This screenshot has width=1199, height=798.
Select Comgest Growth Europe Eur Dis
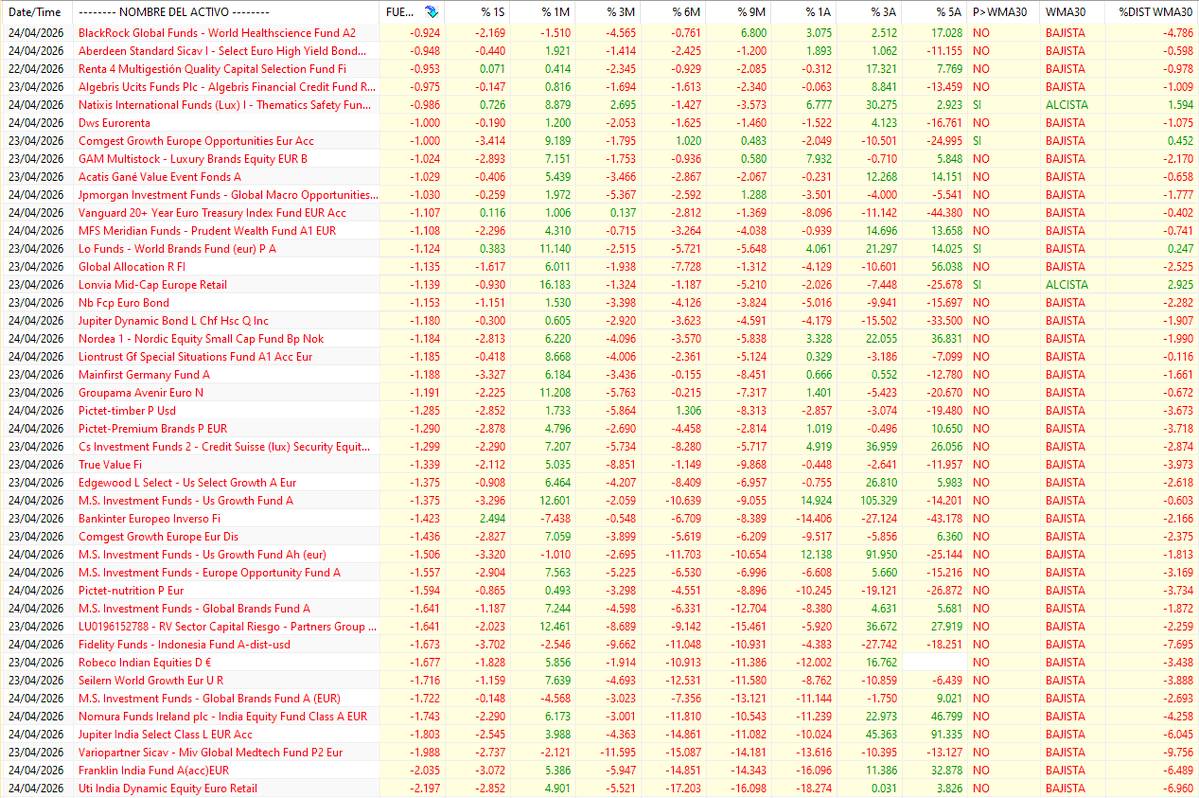tap(158, 537)
